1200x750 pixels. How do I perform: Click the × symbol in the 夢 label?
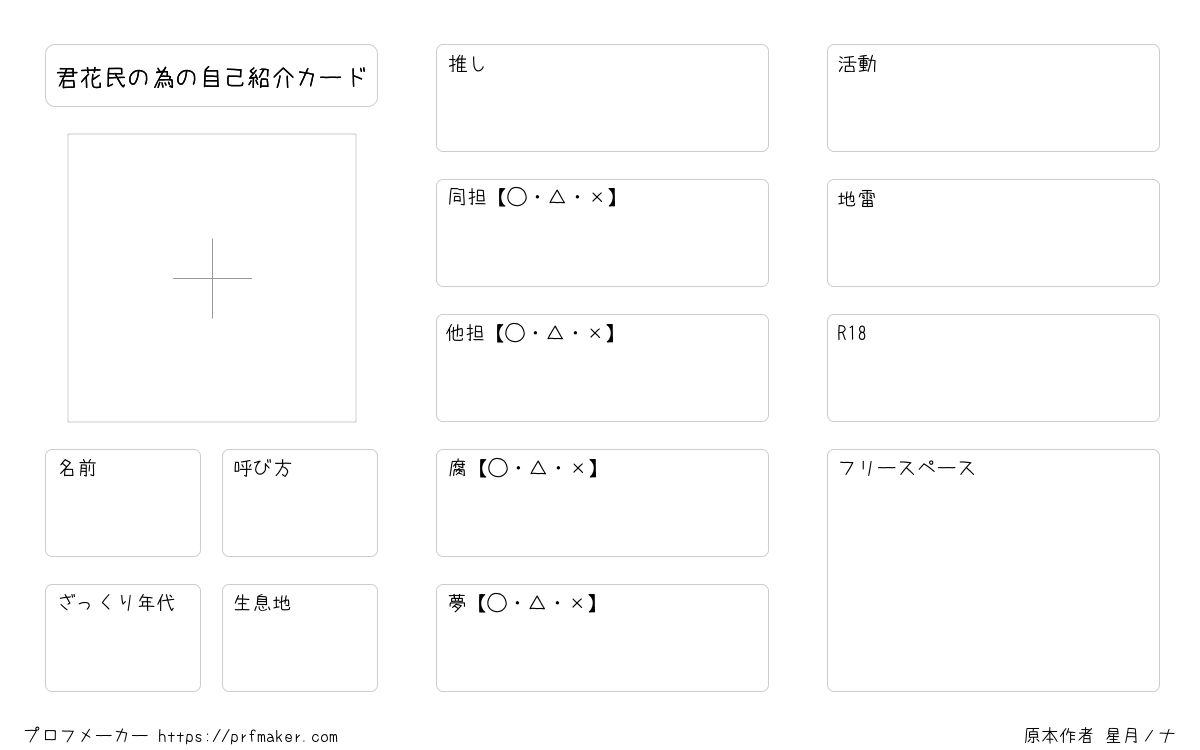pyautogui.click(x=577, y=603)
